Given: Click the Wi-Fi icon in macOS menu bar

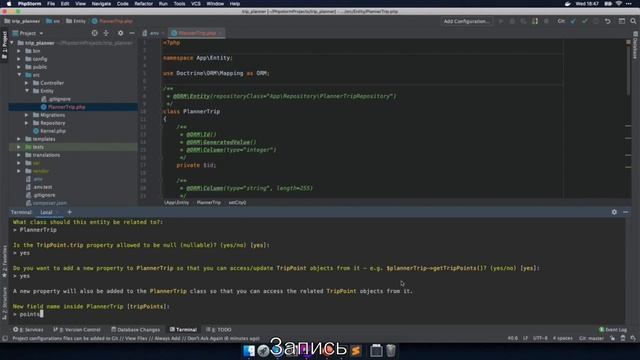Looking at the screenshot, I should [619, 4].
